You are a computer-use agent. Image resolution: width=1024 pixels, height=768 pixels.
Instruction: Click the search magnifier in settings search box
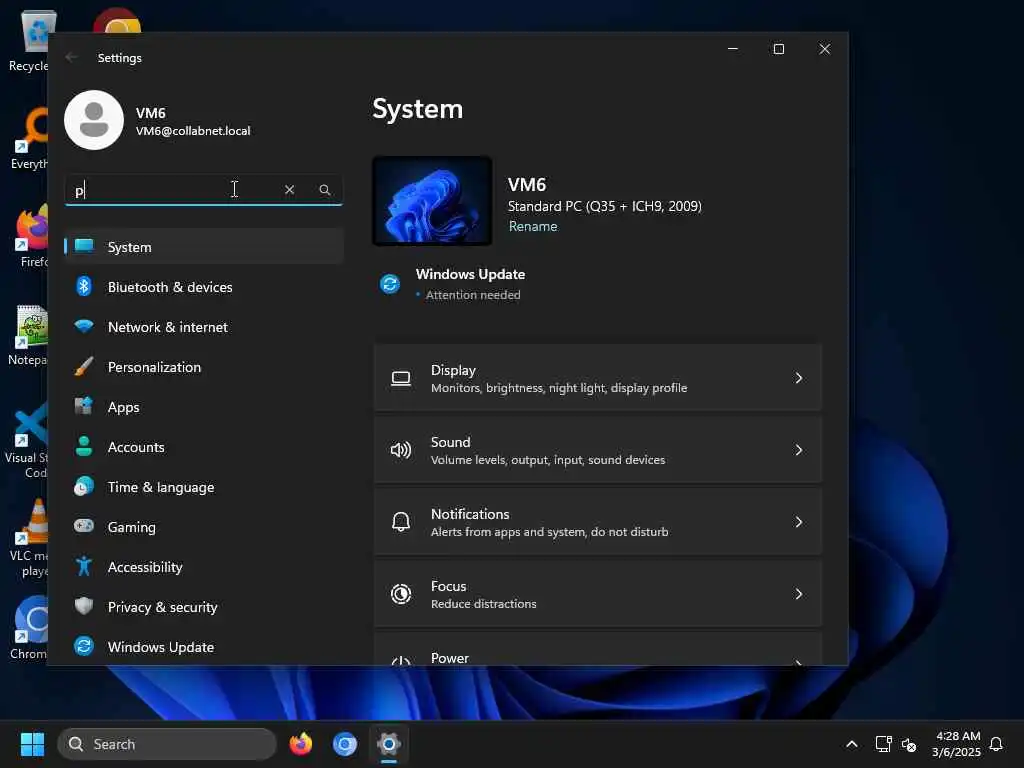coord(325,189)
